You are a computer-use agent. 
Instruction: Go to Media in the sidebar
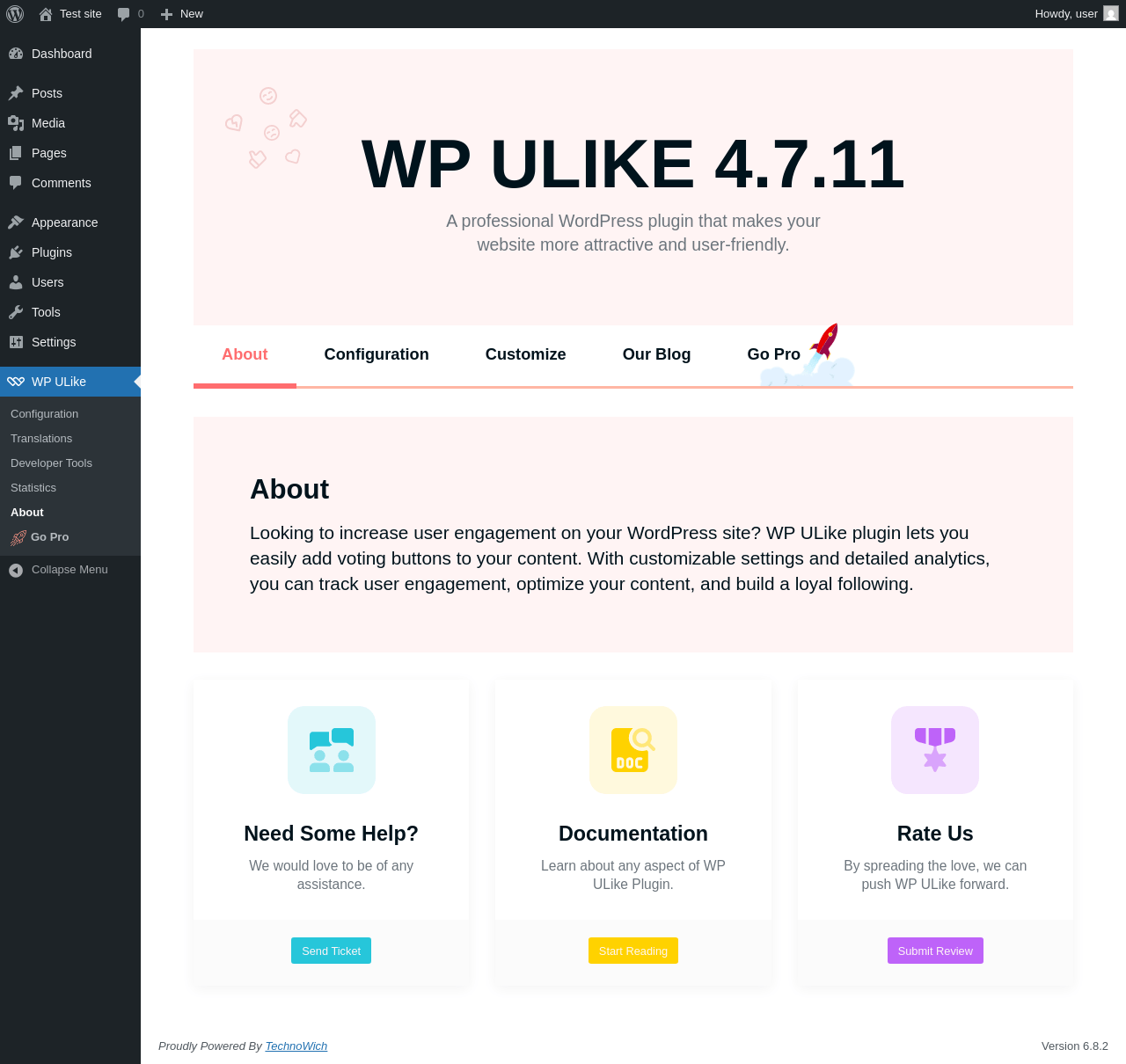point(70,123)
